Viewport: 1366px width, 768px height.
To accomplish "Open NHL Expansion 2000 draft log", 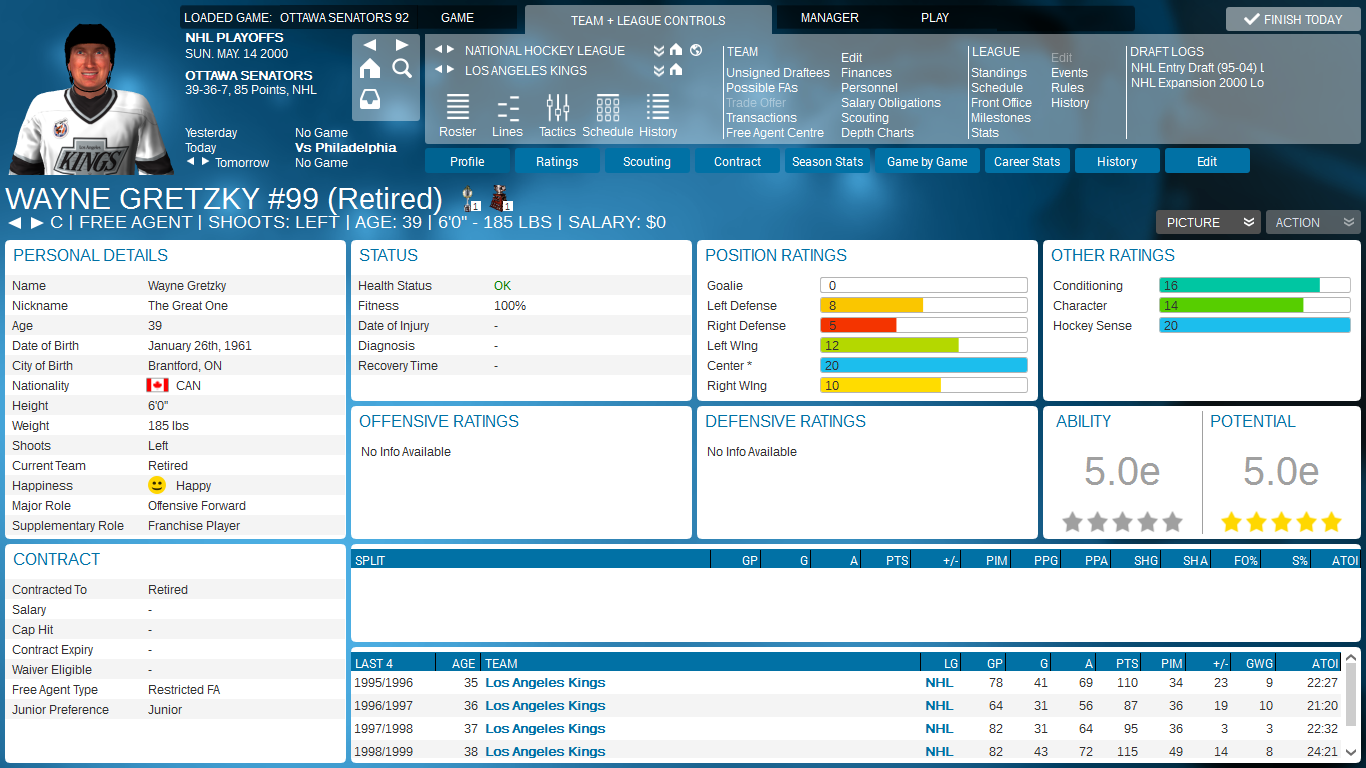I will 1197,83.
